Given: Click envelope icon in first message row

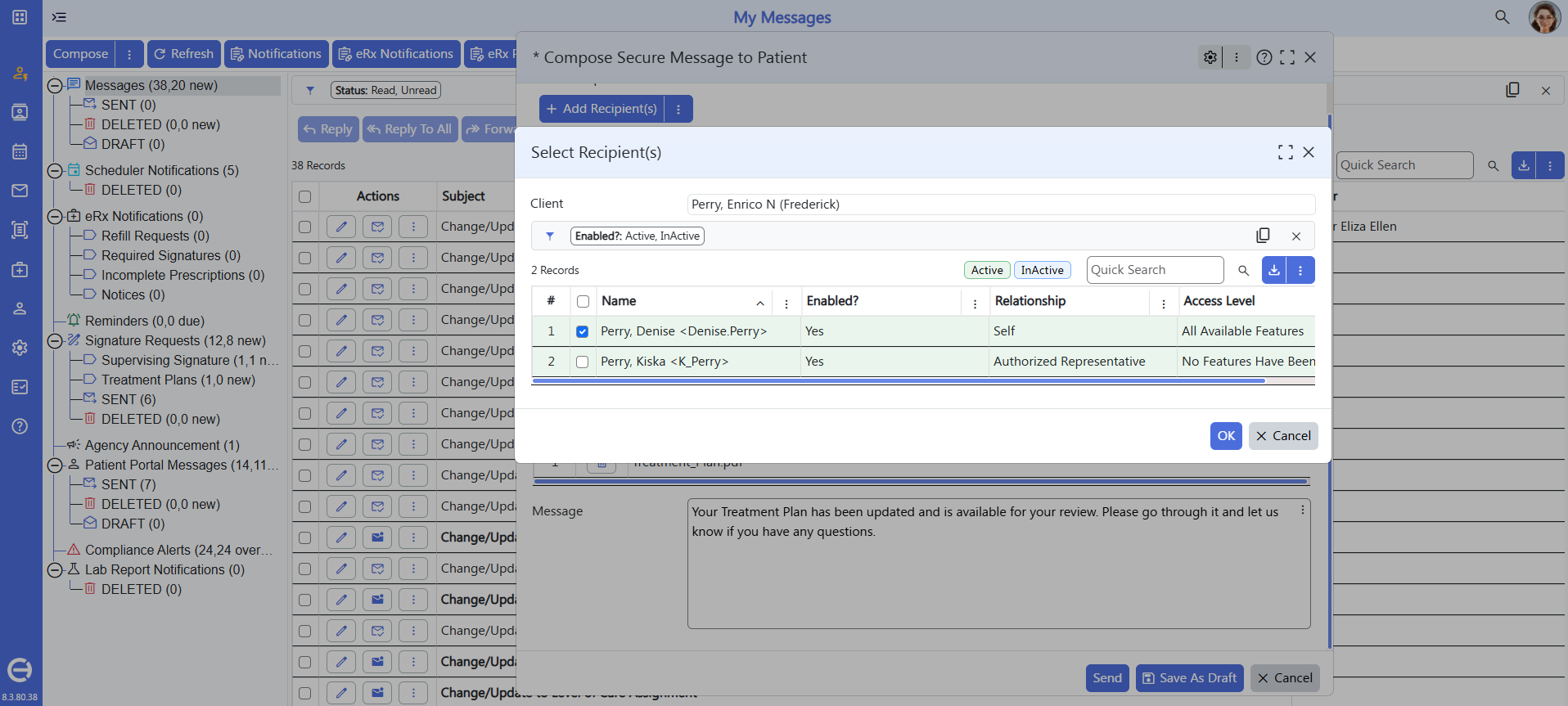Looking at the screenshot, I should (x=377, y=227).
